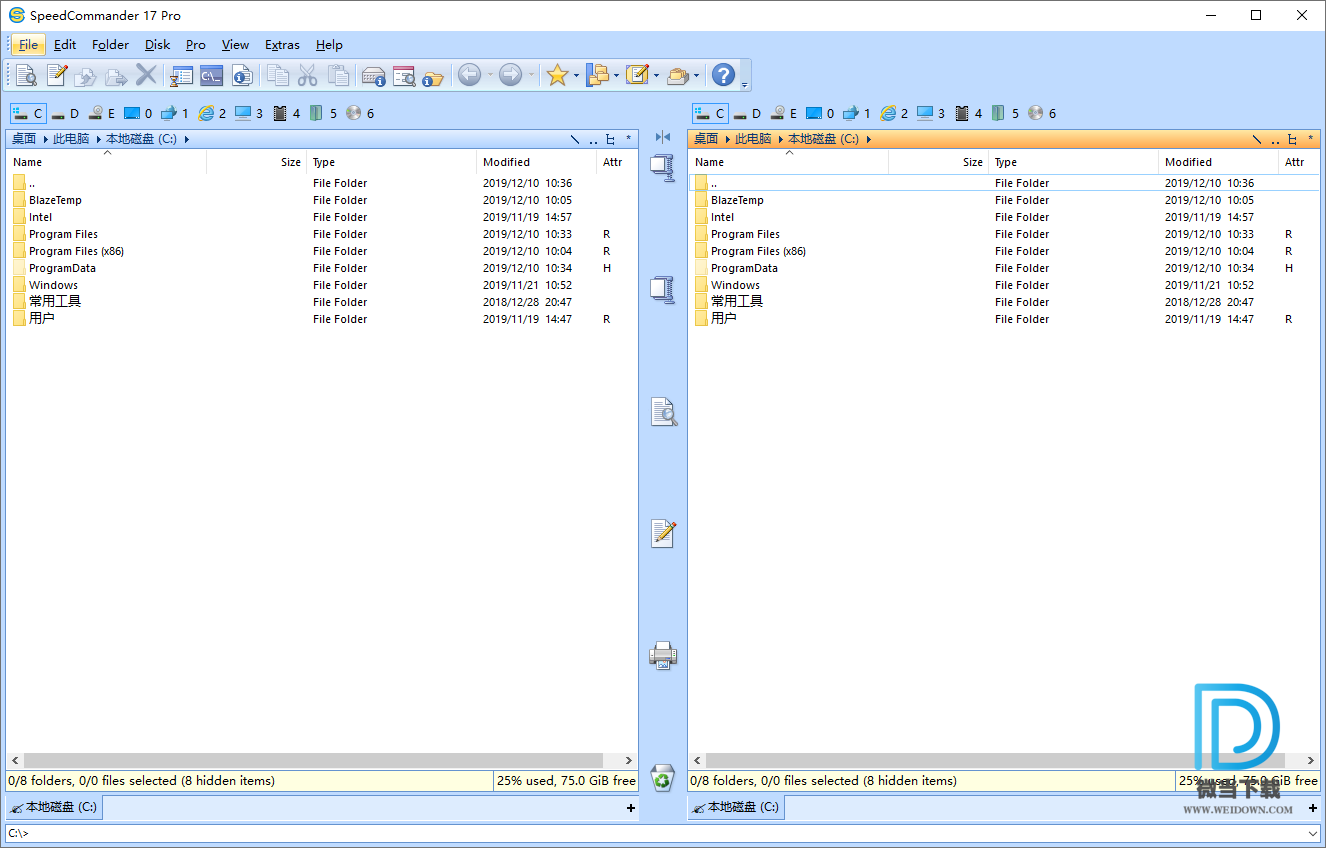Screen dimensions: 1326x848
Task: Click the printer icon in middle bar
Action: 663,655
